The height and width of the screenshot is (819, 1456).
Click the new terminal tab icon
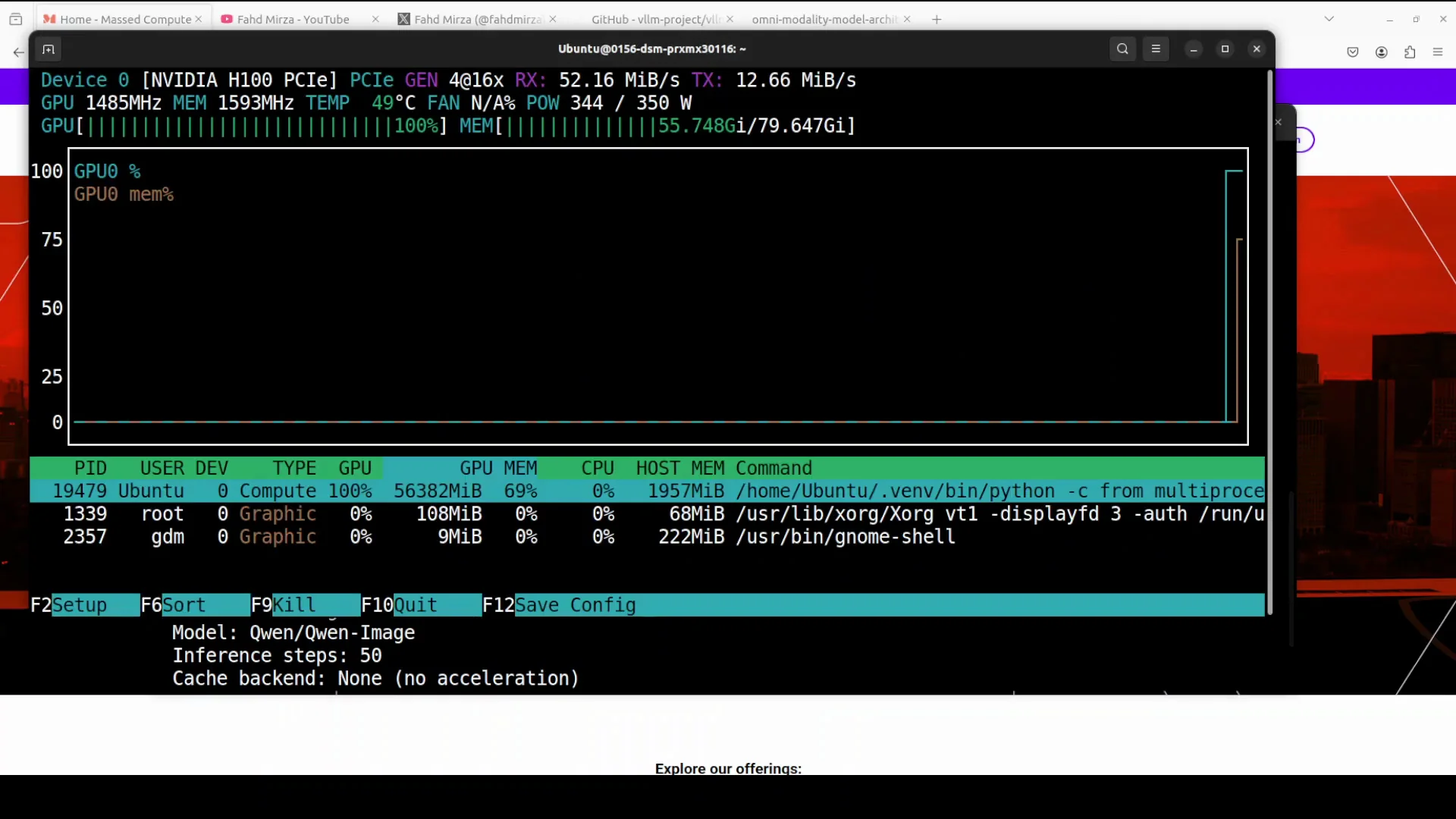pyautogui.click(x=49, y=49)
